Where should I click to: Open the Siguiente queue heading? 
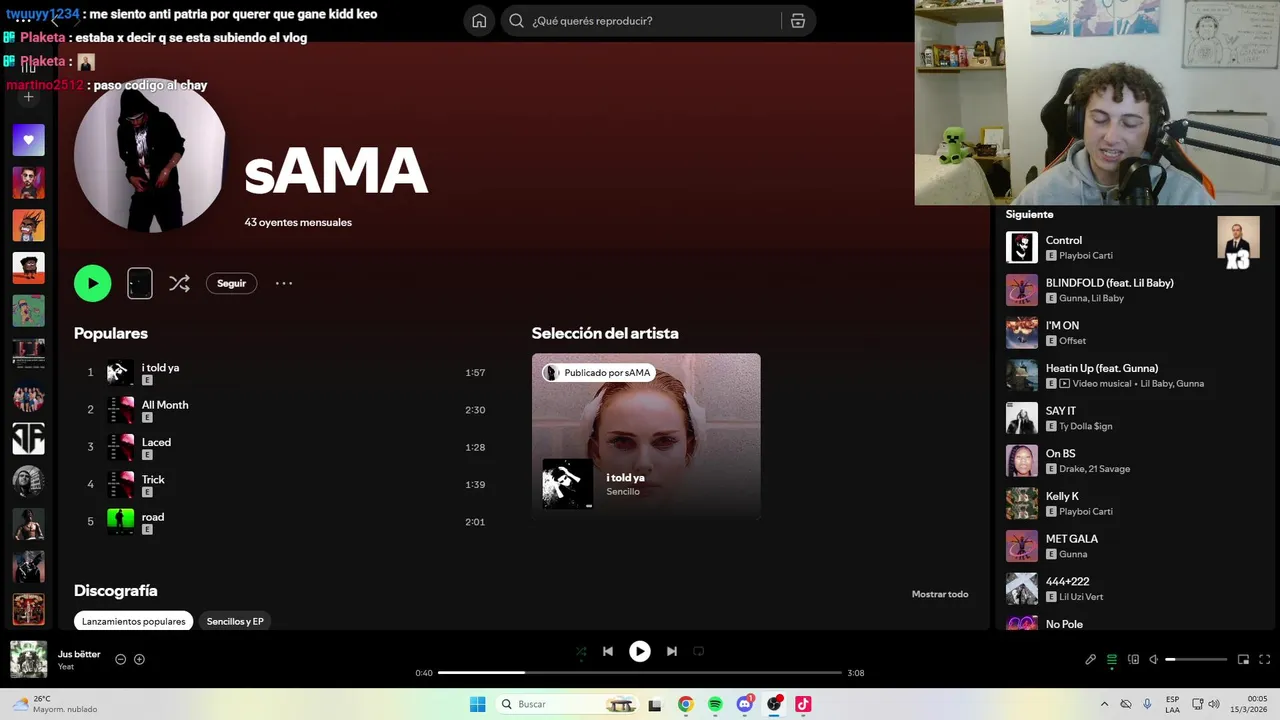point(1029,214)
